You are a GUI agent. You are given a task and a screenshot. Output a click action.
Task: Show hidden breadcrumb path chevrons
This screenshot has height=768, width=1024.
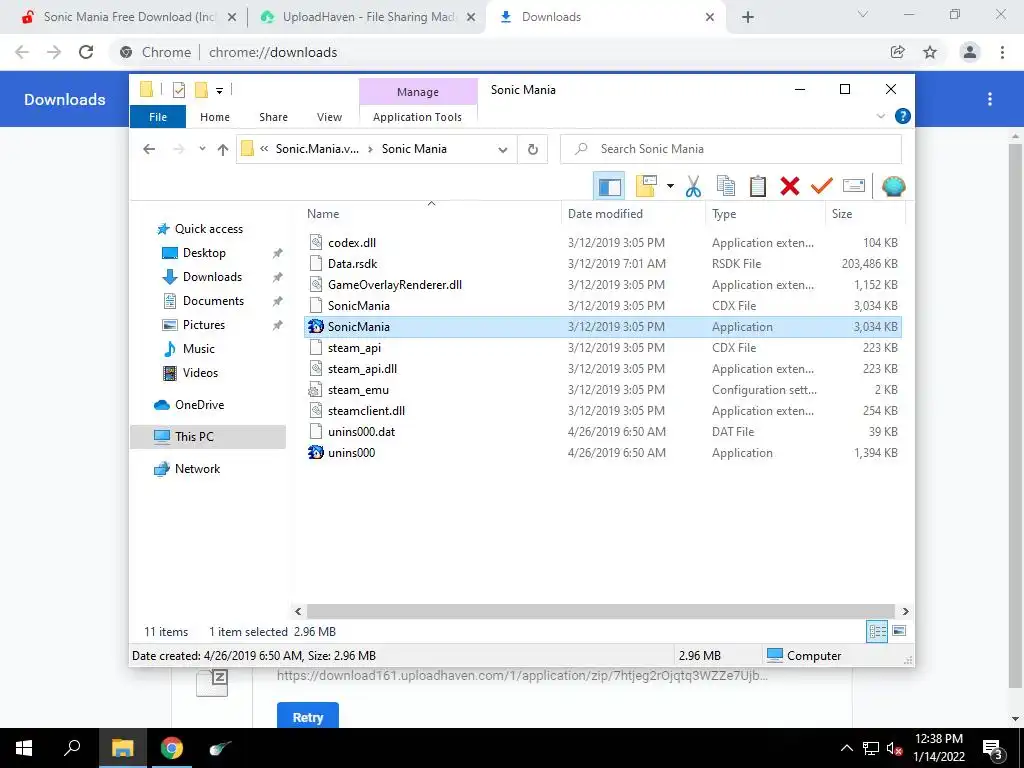click(264, 149)
